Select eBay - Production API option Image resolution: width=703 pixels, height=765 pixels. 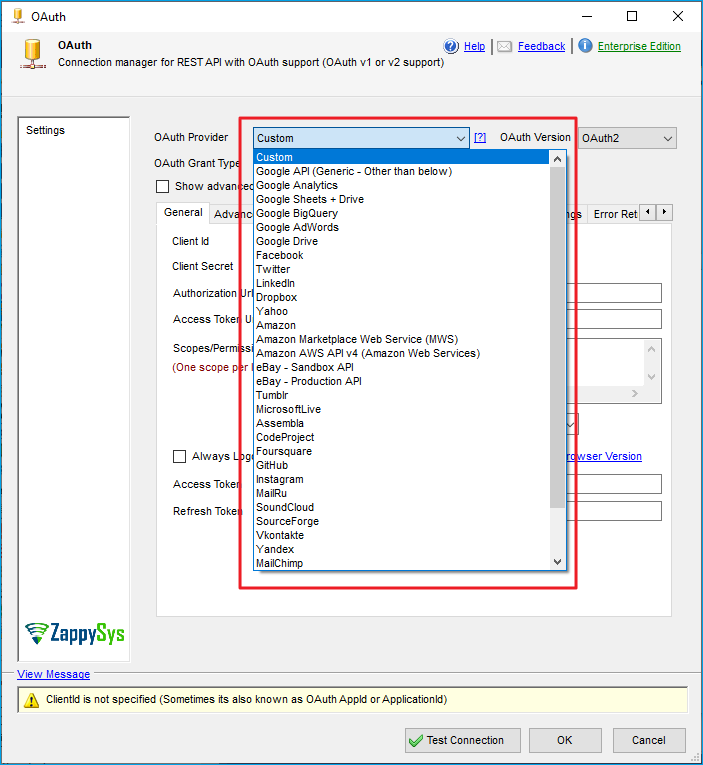click(x=402, y=381)
